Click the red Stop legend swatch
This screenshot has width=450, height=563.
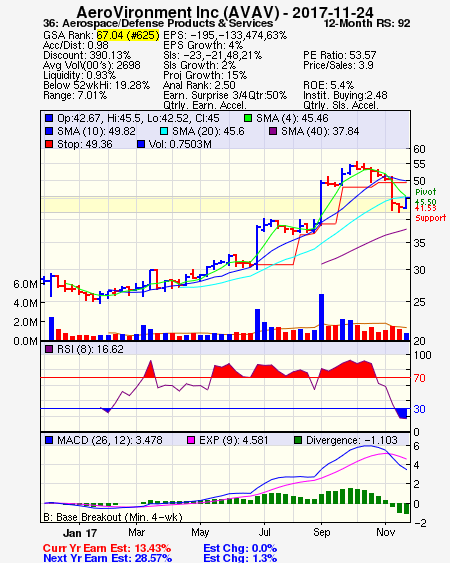[x=49, y=144]
